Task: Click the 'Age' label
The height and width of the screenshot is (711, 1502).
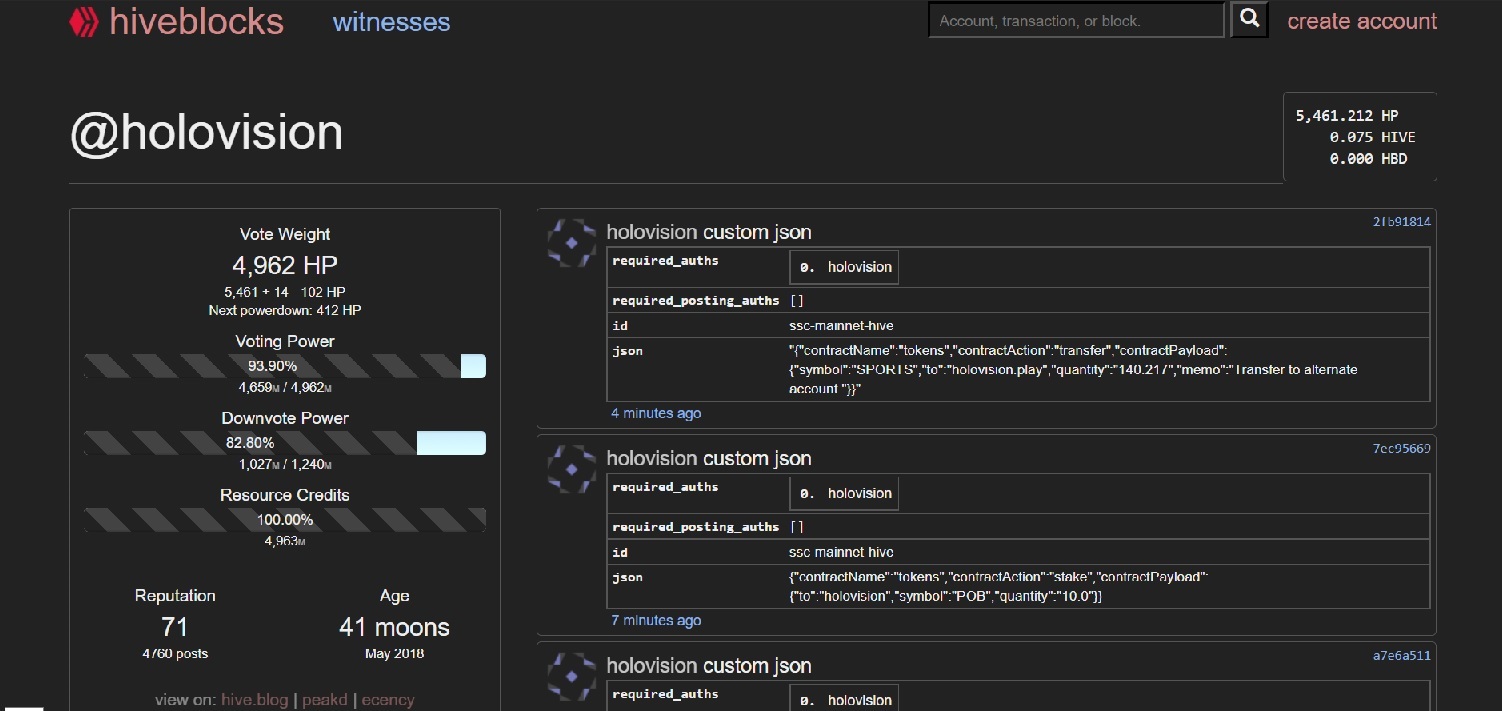Action: tap(394, 595)
